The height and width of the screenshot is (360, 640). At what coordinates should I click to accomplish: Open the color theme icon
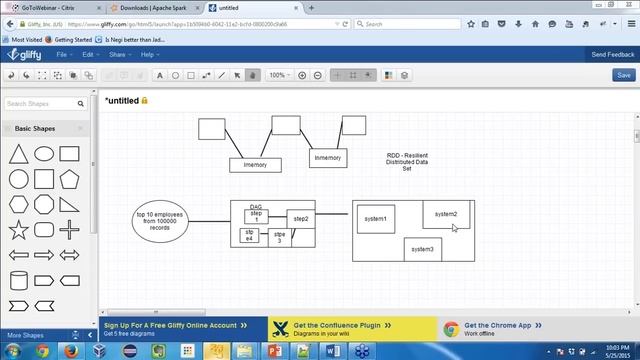pos(389,76)
